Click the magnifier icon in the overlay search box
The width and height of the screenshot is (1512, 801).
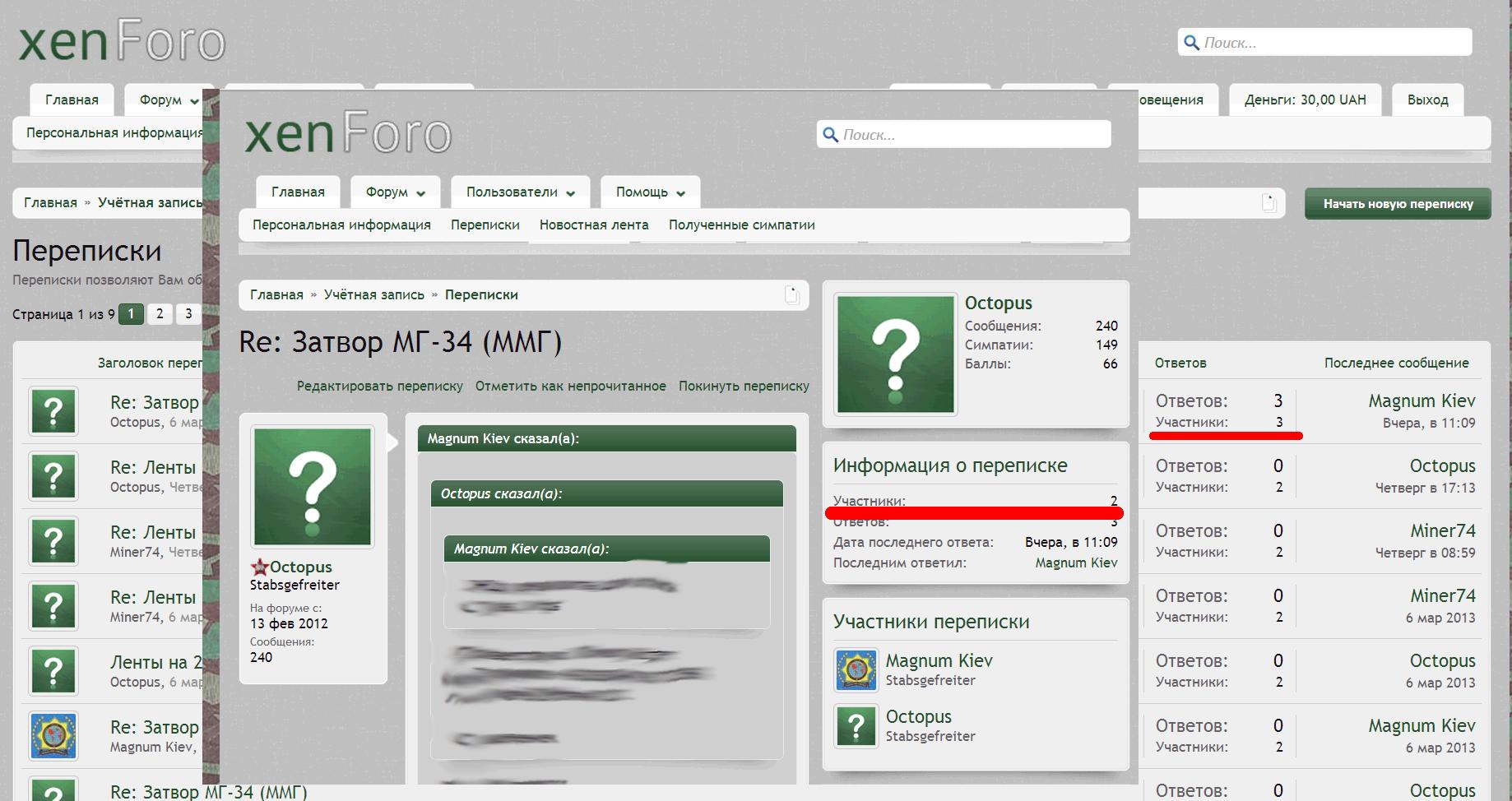(831, 135)
